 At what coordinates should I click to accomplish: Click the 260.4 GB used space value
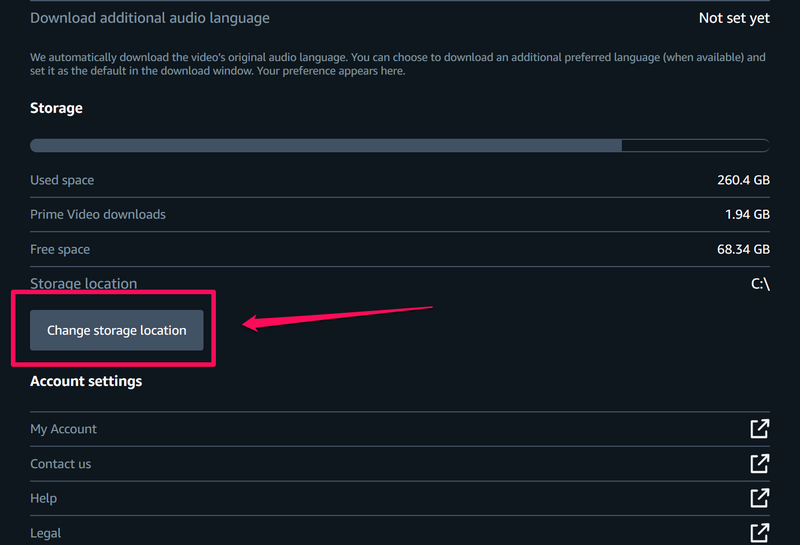click(741, 180)
